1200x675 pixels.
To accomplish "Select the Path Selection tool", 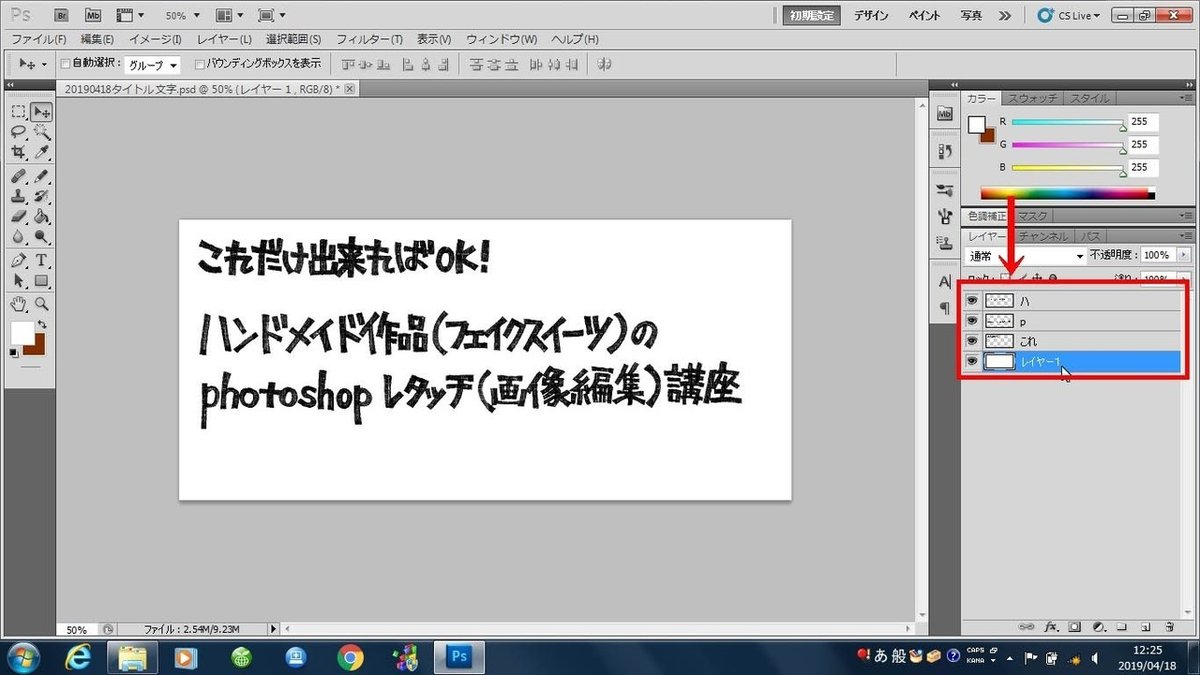I will coord(19,280).
